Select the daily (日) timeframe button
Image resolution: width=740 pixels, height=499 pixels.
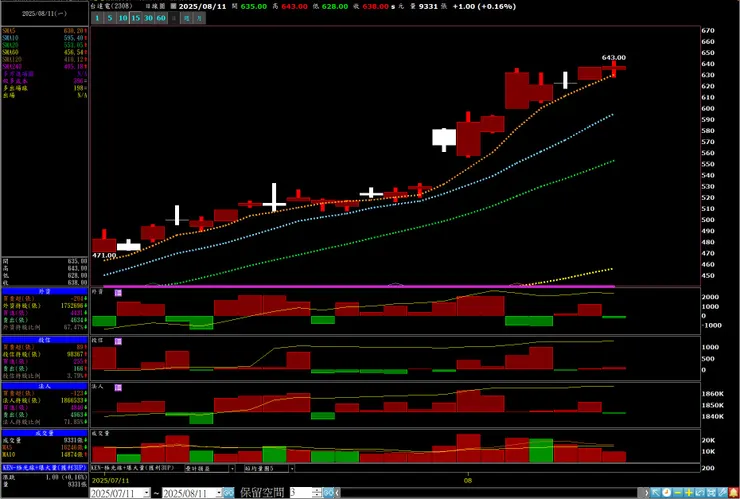174,18
